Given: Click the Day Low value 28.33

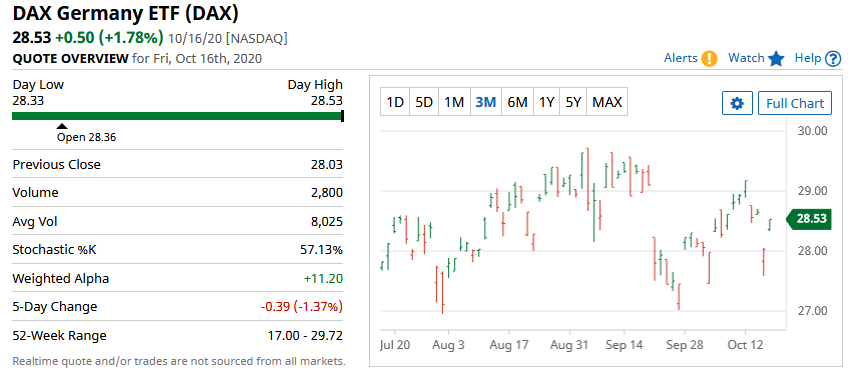Looking at the screenshot, I should (x=28, y=100).
